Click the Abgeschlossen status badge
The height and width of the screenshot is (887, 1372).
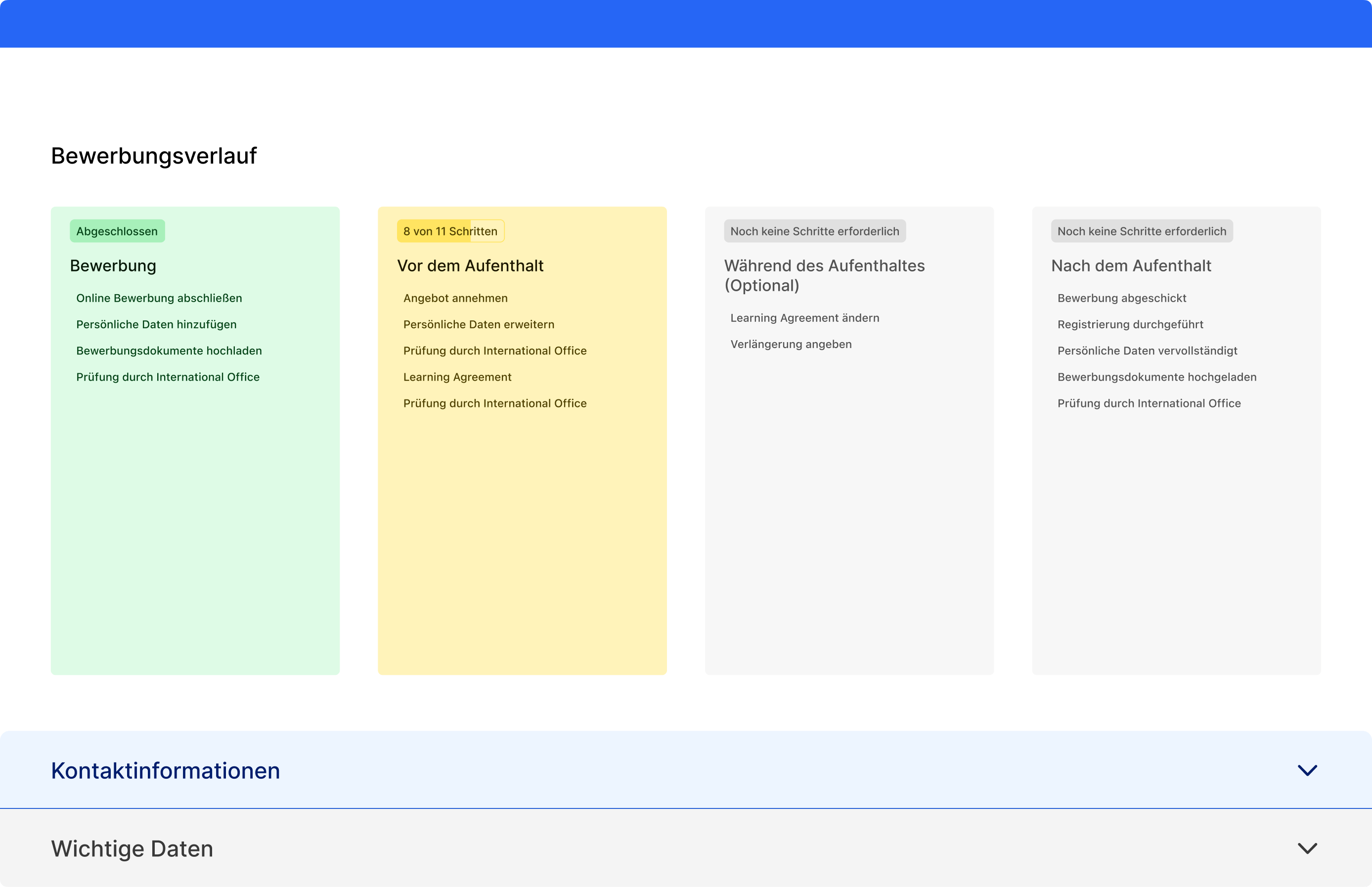(x=117, y=231)
